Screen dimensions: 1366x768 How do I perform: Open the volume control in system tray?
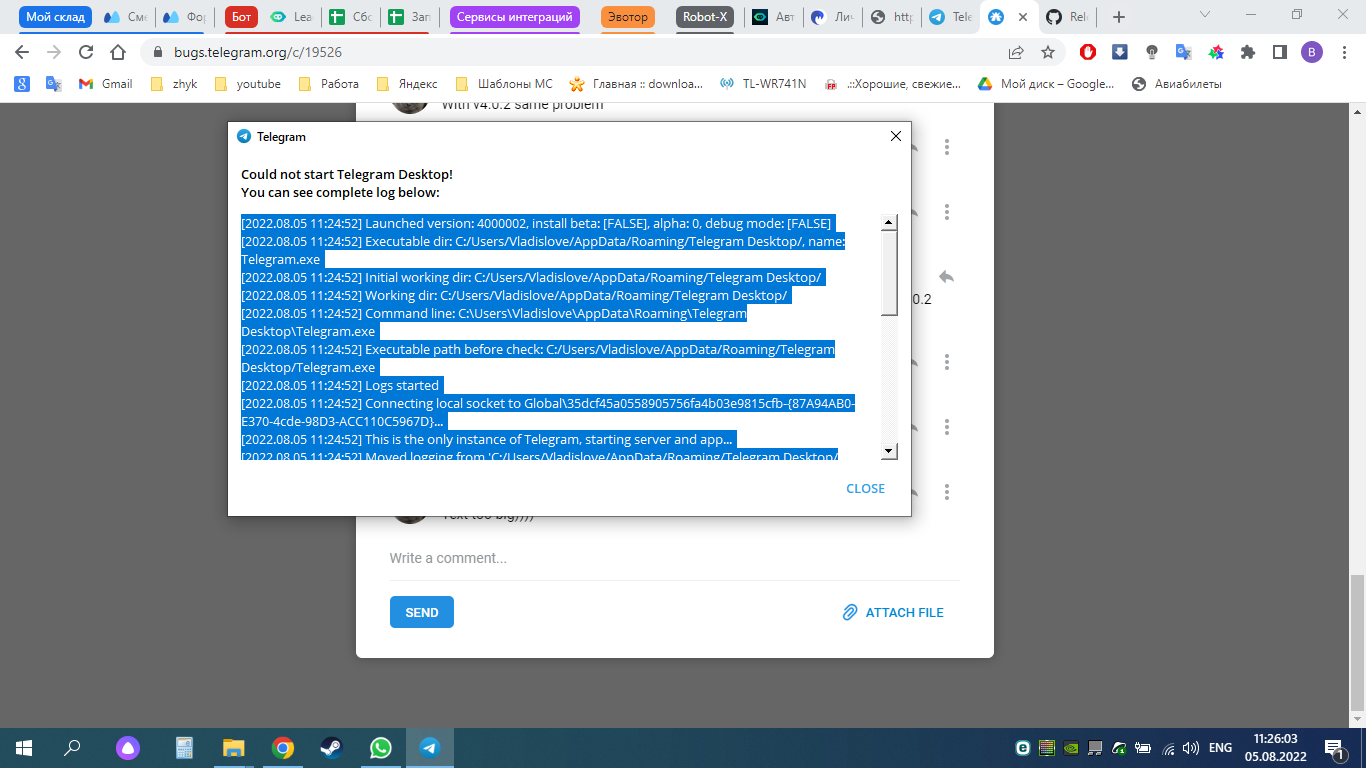pyautogui.click(x=1191, y=747)
